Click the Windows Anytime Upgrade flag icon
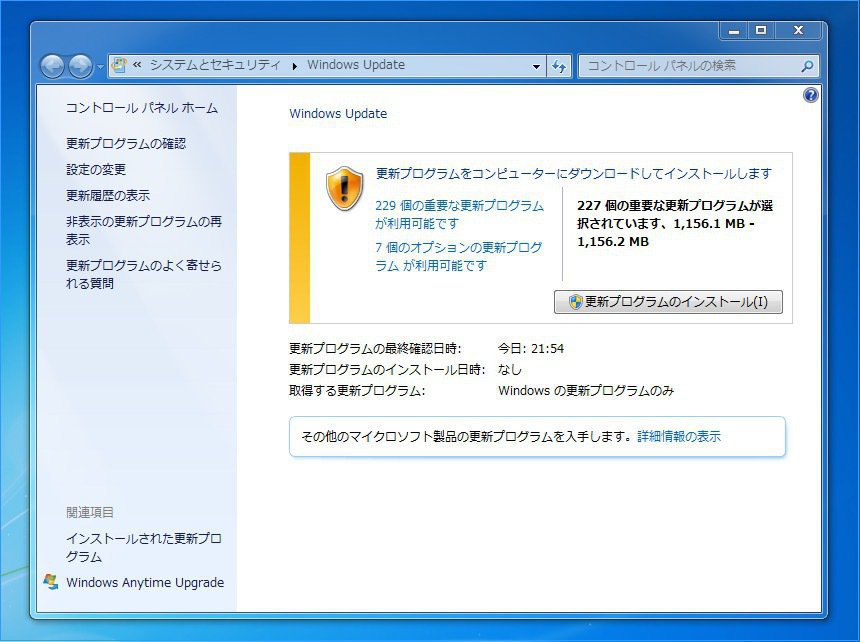This screenshot has width=860, height=642. pyautogui.click(x=51, y=582)
